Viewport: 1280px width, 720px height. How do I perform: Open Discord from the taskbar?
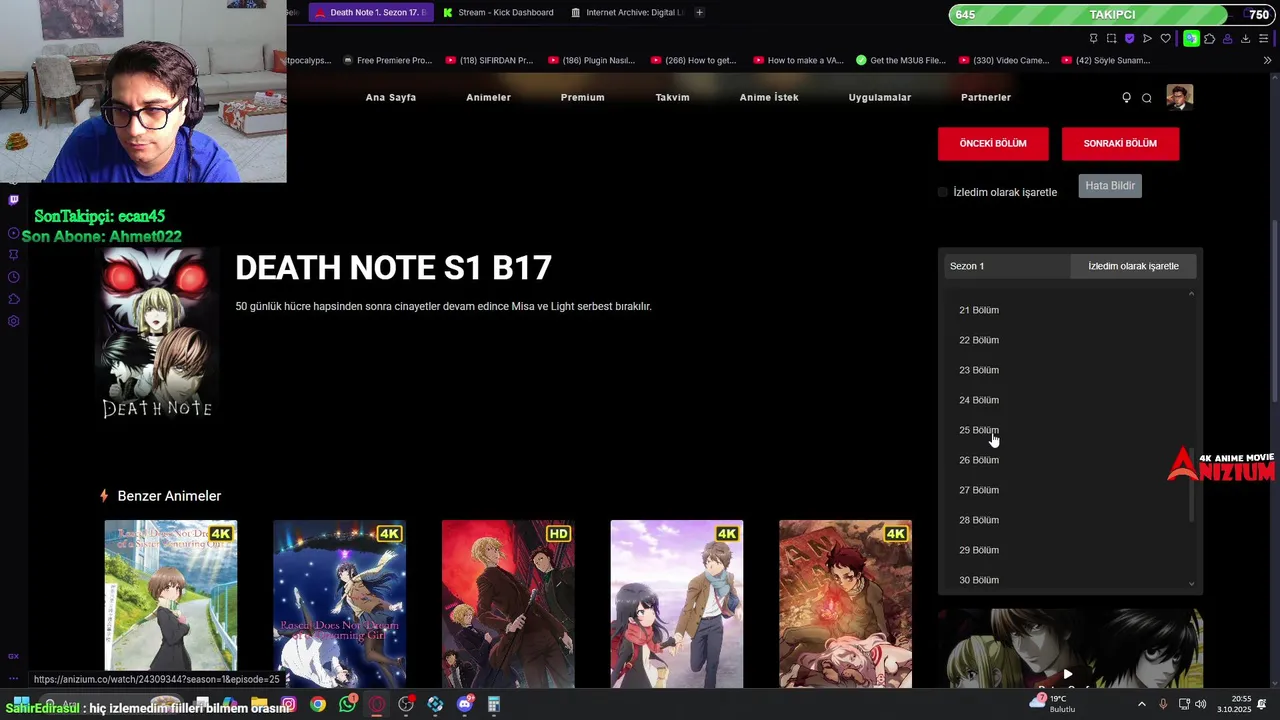coord(464,704)
